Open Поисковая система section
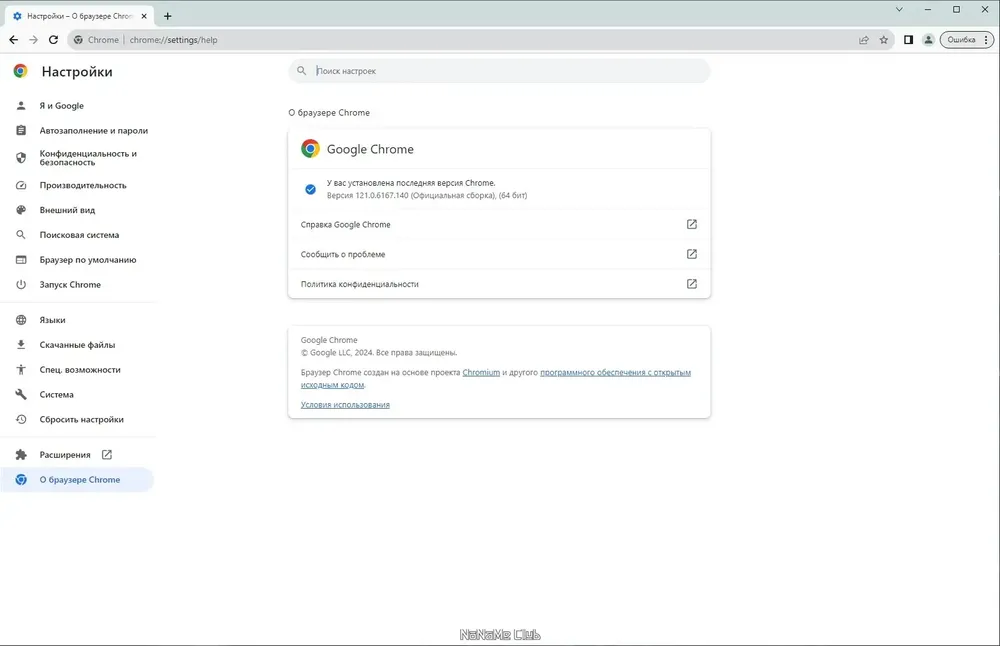This screenshot has height=646, width=1000. pos(77,235)
